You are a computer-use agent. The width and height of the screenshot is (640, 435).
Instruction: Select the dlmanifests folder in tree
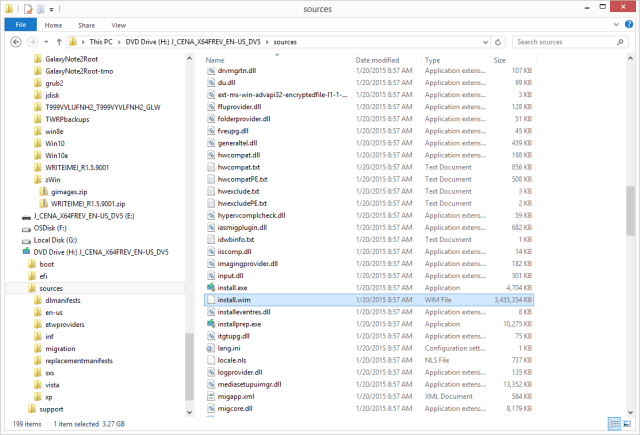tap(63, 300)
